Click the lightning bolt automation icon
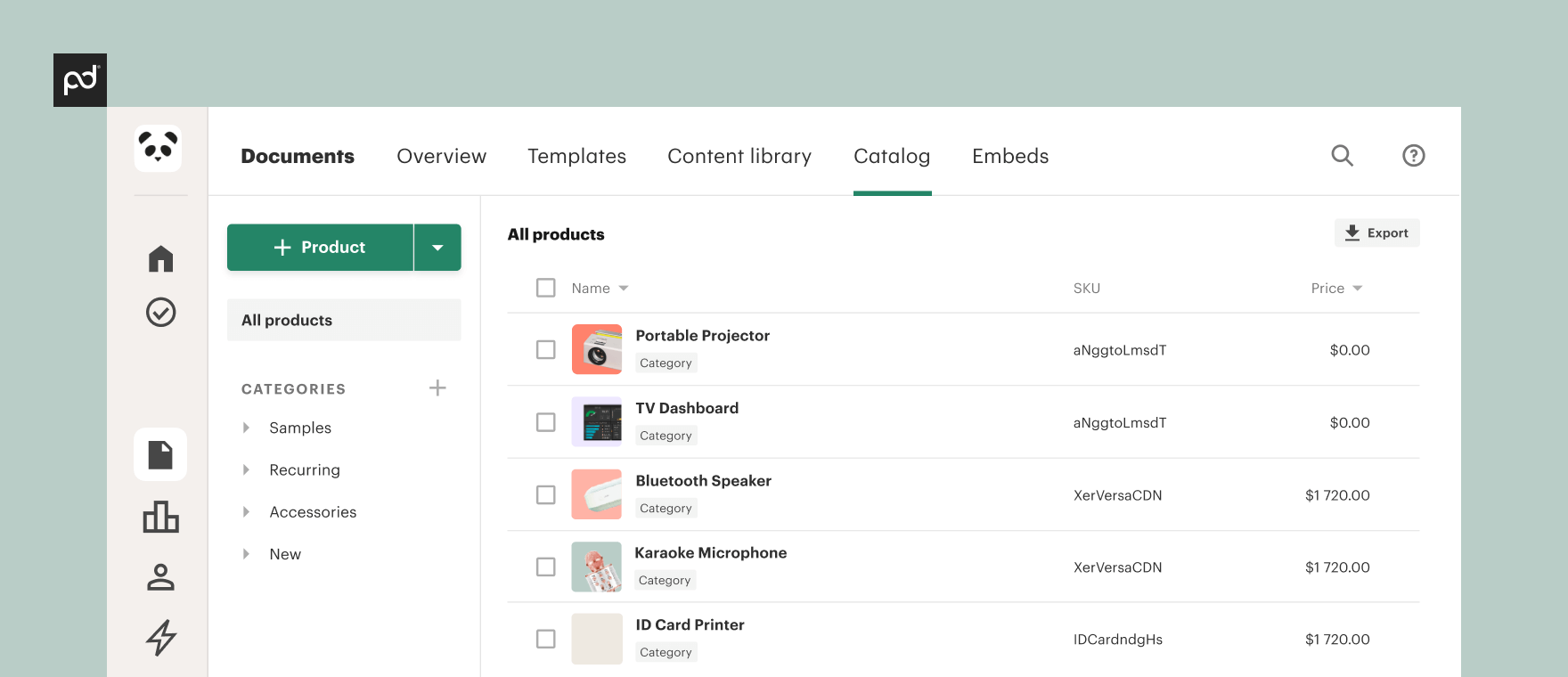The width and height of the screenshot is (1568, 677). click(x=160, y=638)
